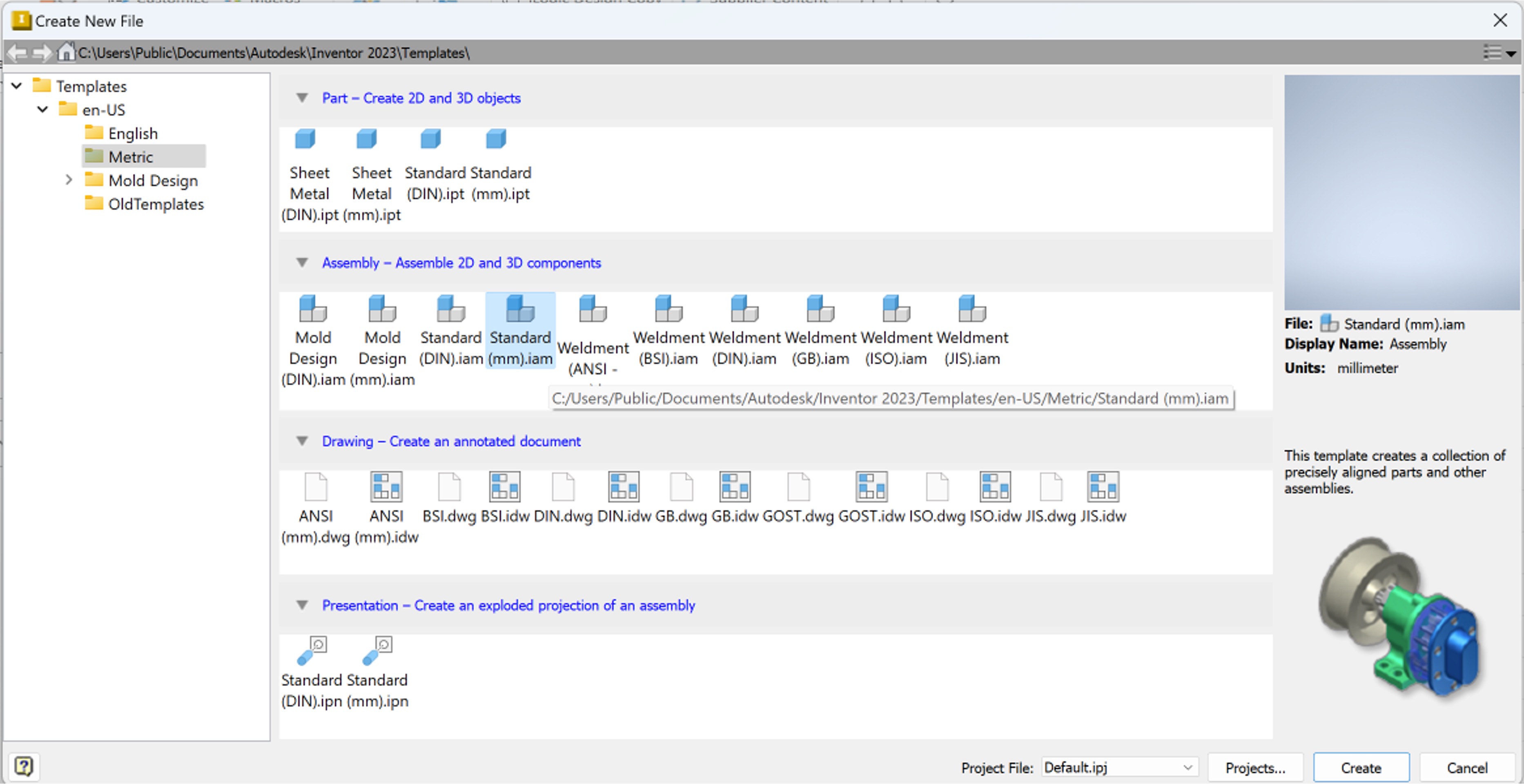1524x784 pixels.
Task: Select the Weldment (JIS).iam template
Action: [x=972, y=331]
